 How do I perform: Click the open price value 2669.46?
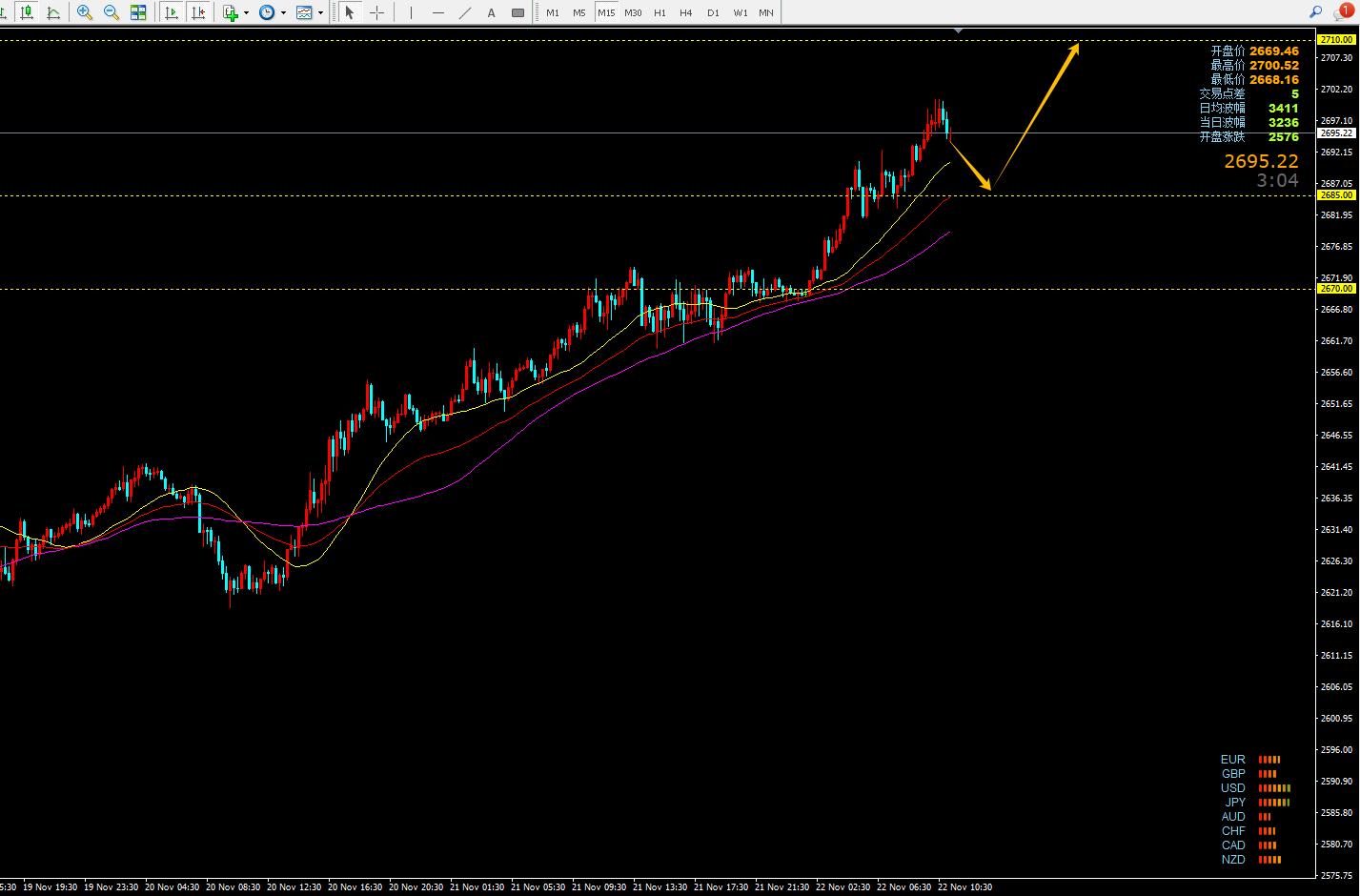(1274, 51)
